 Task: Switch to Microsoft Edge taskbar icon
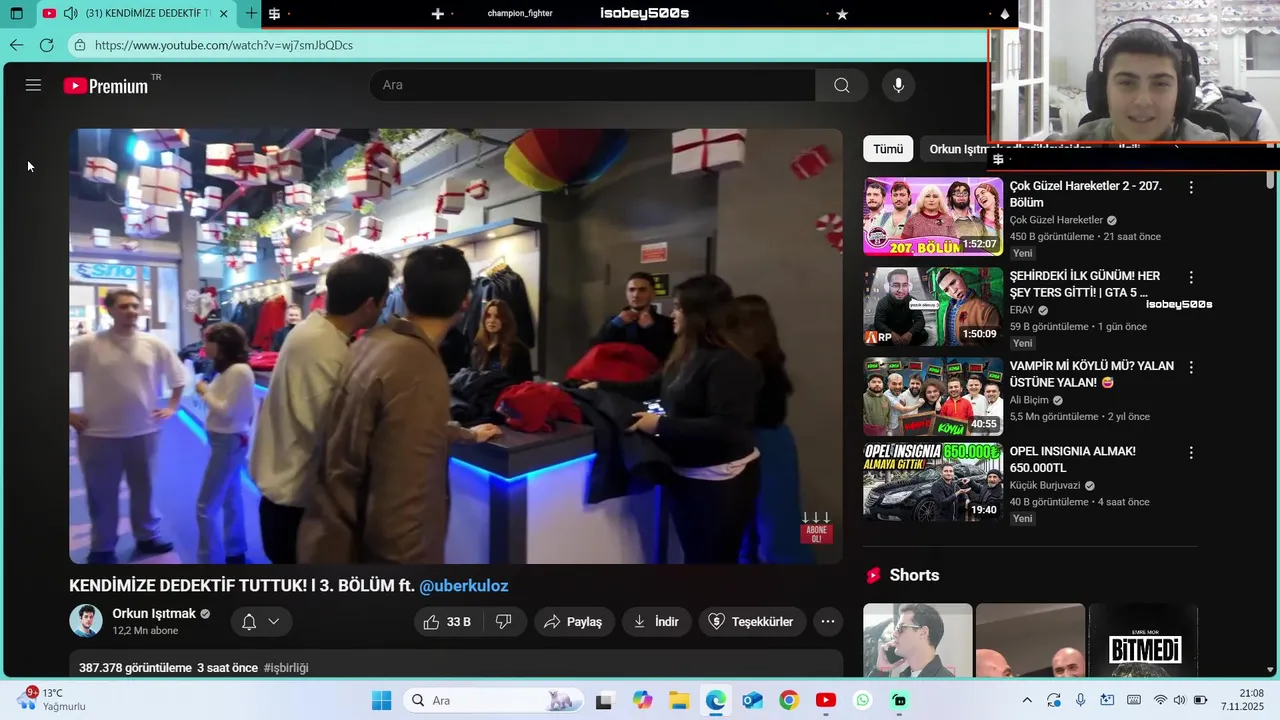(716, 700)
